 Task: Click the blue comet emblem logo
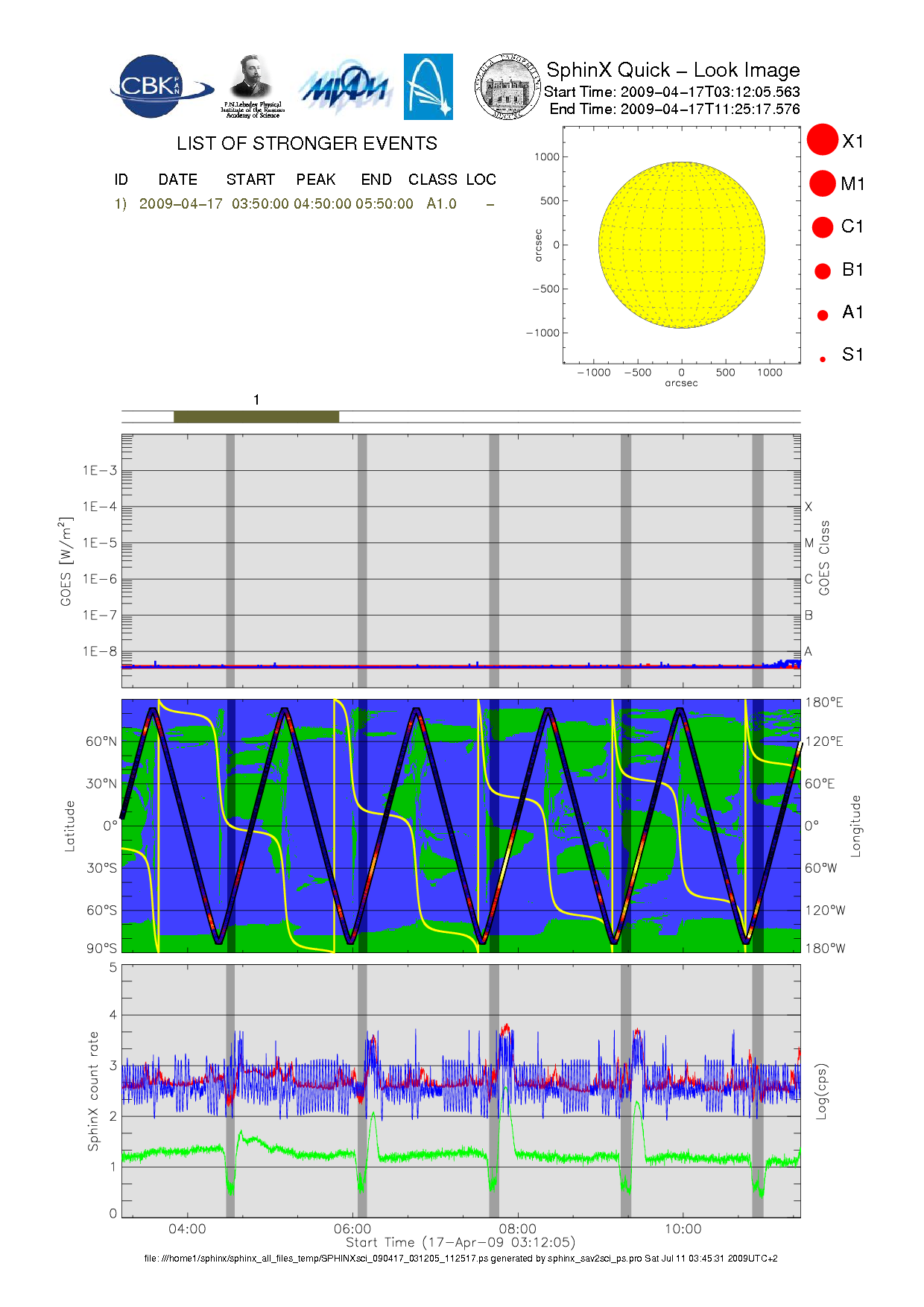tap(428, 86)
